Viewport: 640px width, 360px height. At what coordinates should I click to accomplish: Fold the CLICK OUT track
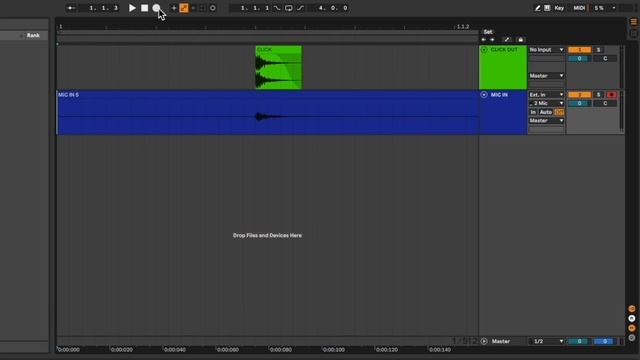tap(484, 49)
